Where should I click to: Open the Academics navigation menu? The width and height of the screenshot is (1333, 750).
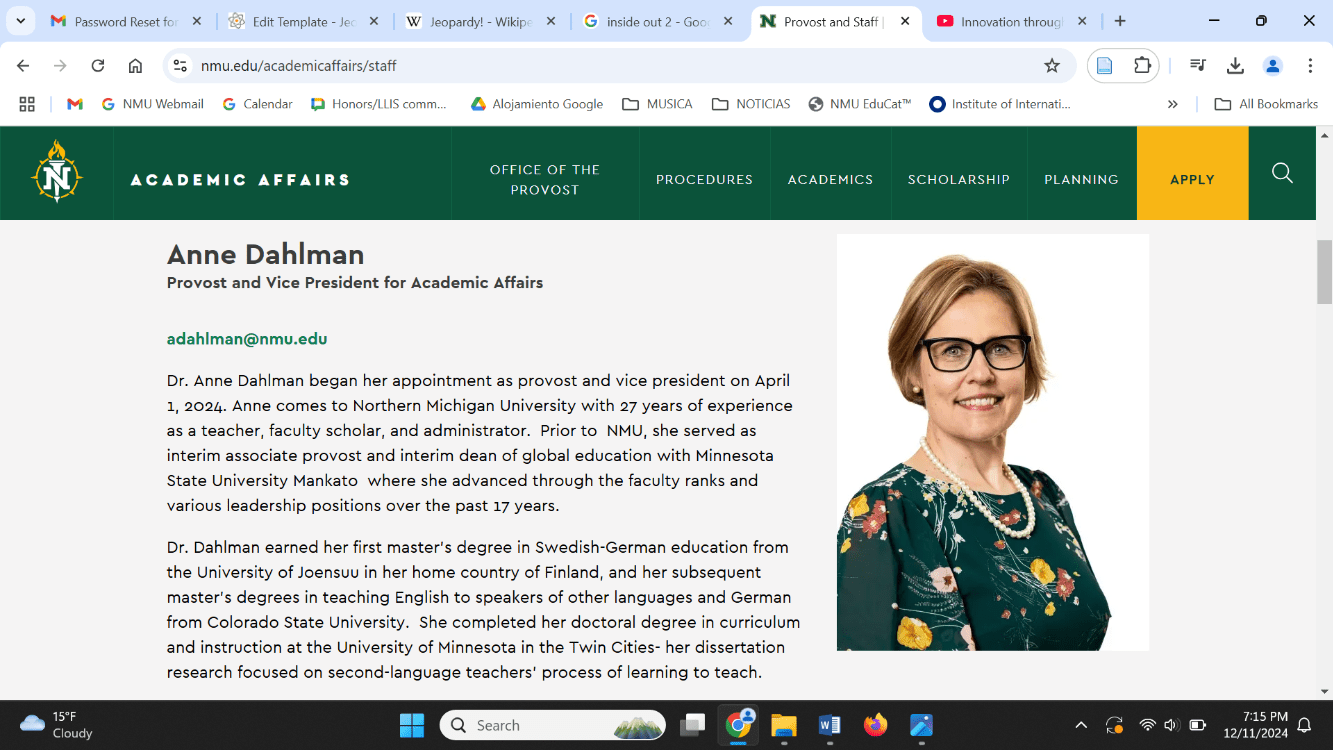(x=830, y=180)
